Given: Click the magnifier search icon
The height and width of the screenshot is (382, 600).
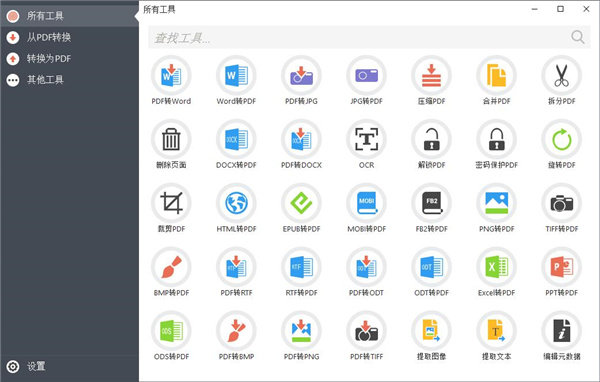Looking at the screenshot, I should 578,37.
